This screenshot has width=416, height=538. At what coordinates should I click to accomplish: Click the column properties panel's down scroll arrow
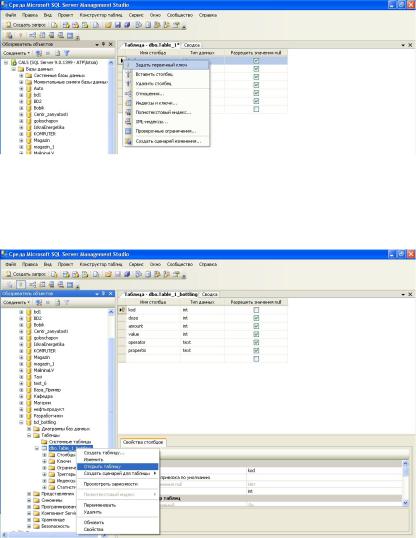pyautogui.click(x=405, y=503)
